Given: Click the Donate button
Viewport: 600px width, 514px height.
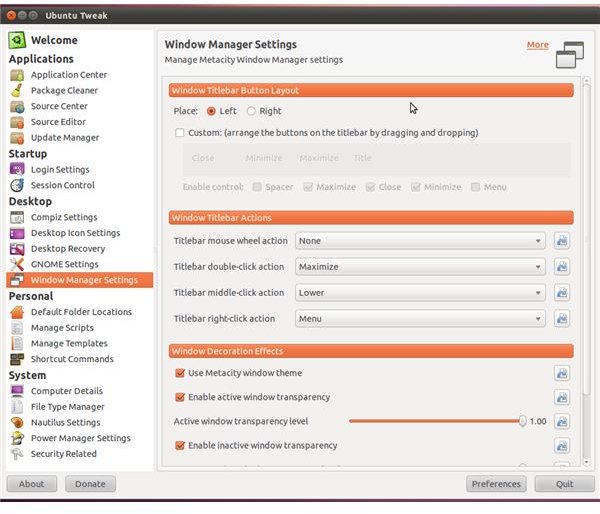Looking at the screenshot, I should point(90,484).
